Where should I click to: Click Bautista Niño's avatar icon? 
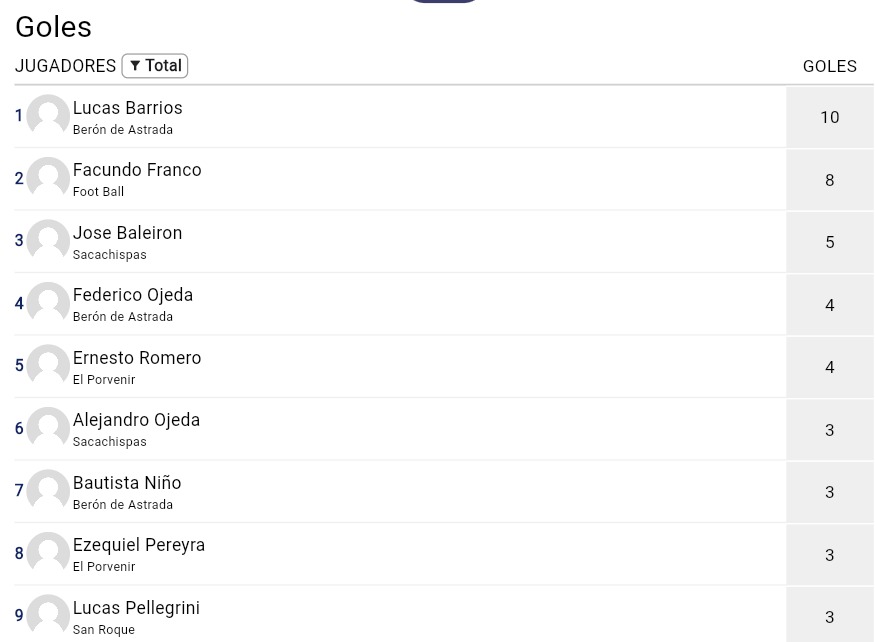(48, 491)
